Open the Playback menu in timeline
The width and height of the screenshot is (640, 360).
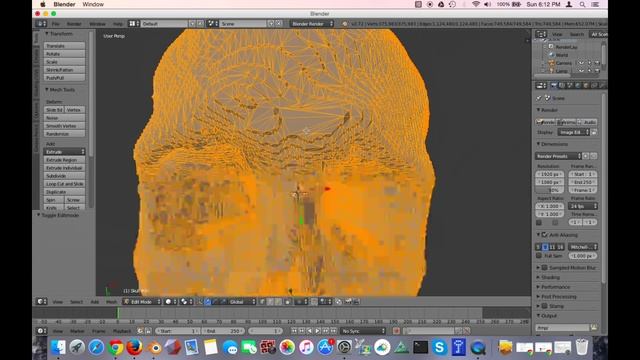tap(122, 331)
